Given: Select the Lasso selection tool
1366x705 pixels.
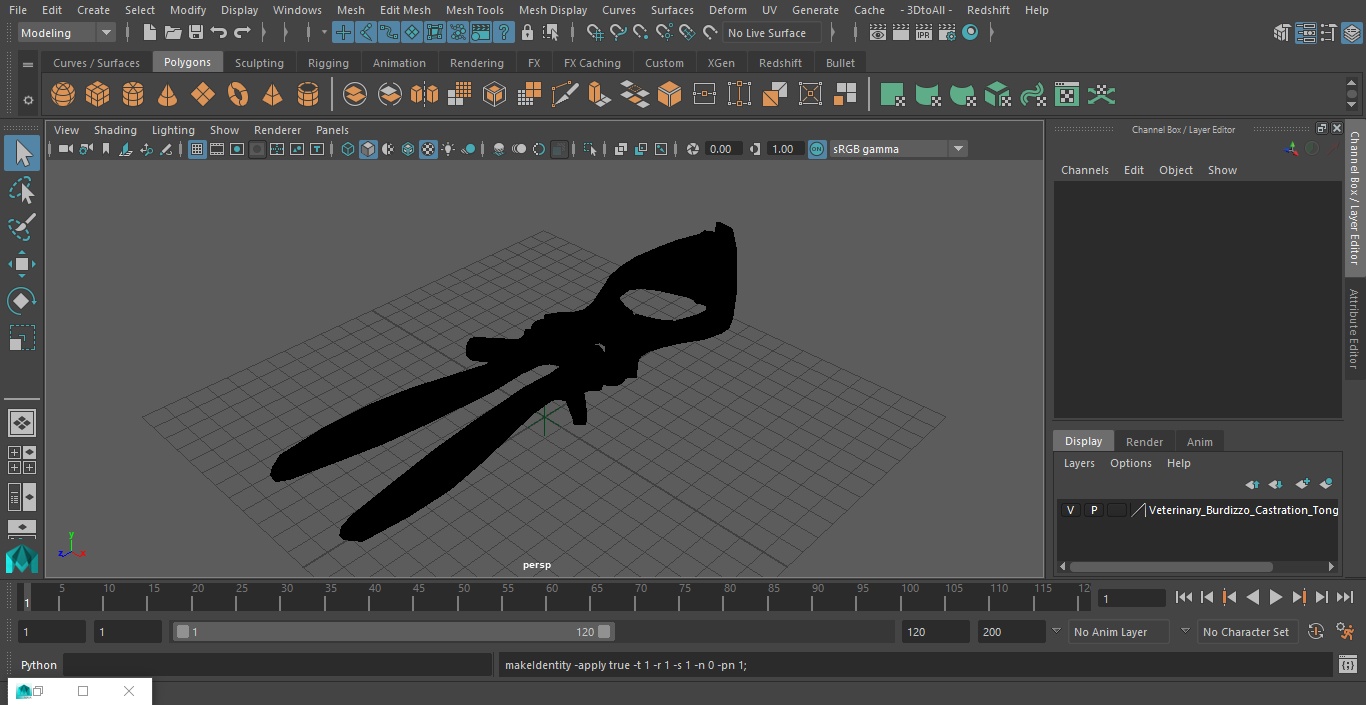Looking at the screenshot, I should pyautogui.click(x=22, y=190).
